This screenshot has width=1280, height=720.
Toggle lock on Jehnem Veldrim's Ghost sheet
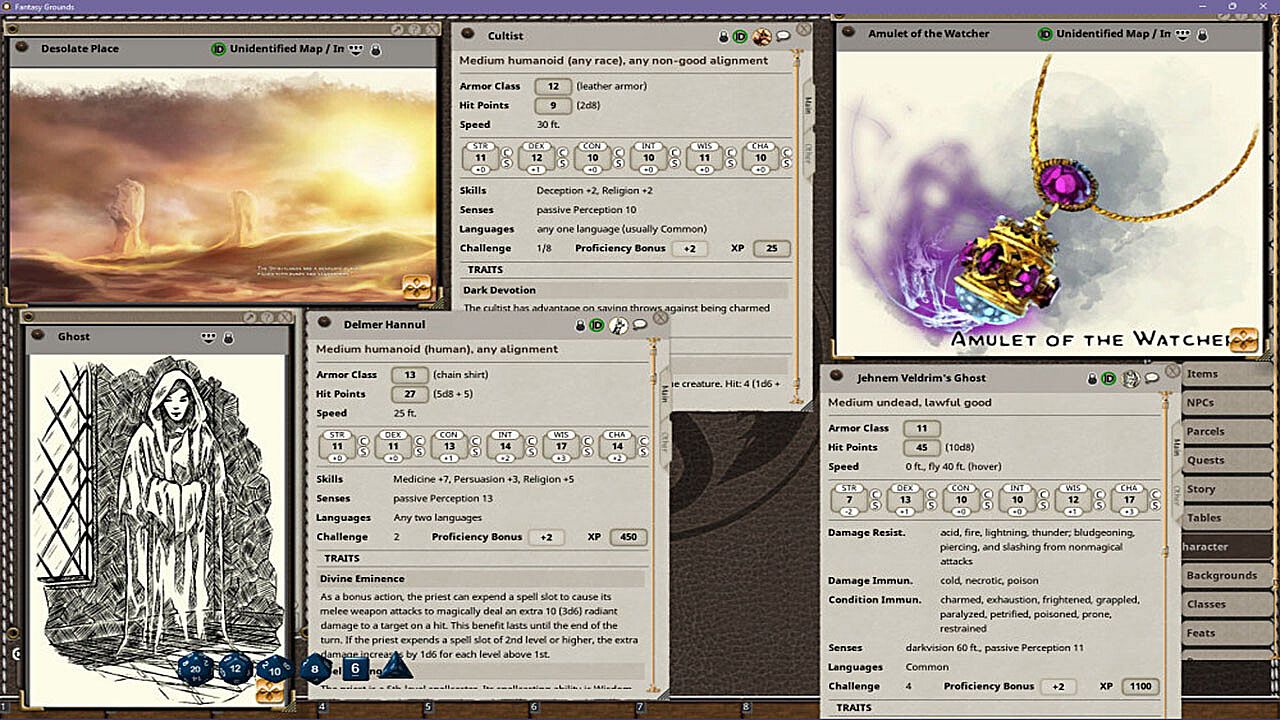click(x=1092, y=379)
